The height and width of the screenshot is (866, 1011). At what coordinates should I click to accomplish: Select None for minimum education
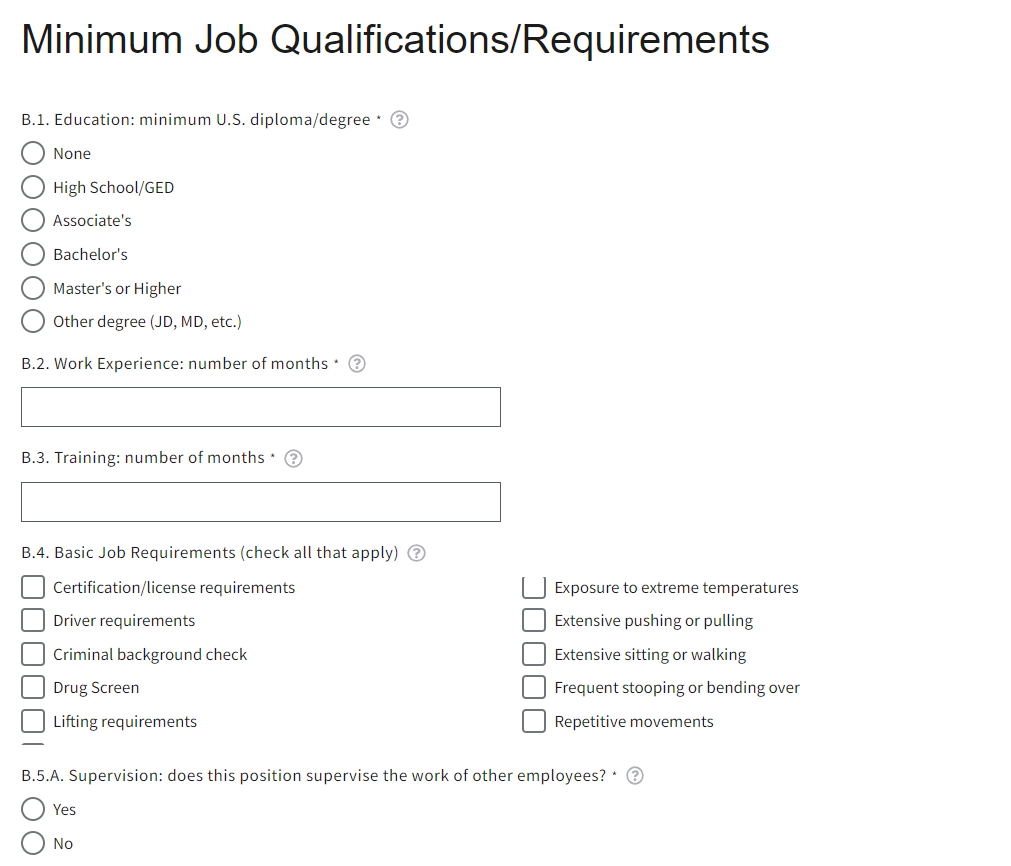point(34,153)
